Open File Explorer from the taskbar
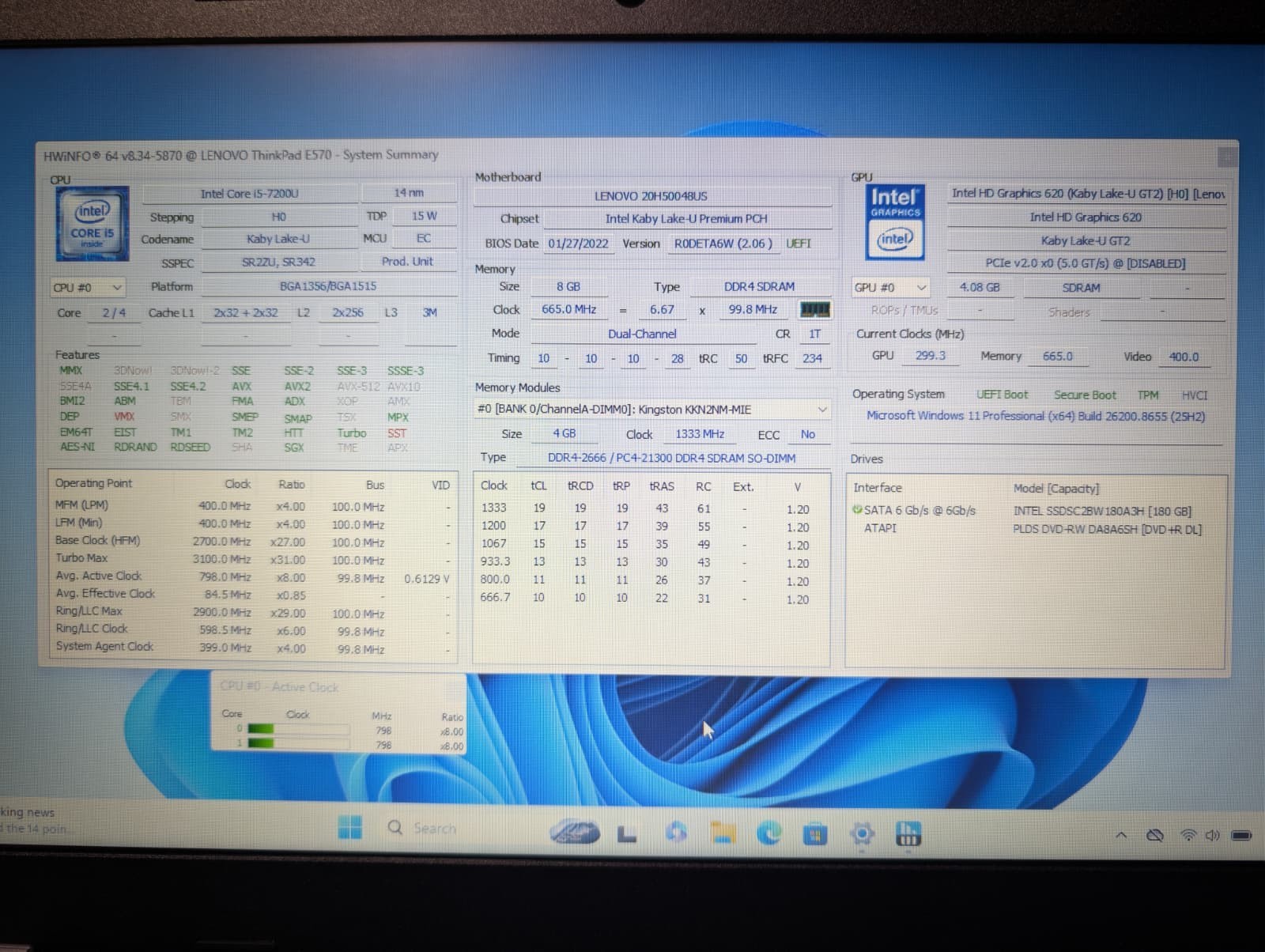This screenshot has width=1265, height=952. coord(723,833)
